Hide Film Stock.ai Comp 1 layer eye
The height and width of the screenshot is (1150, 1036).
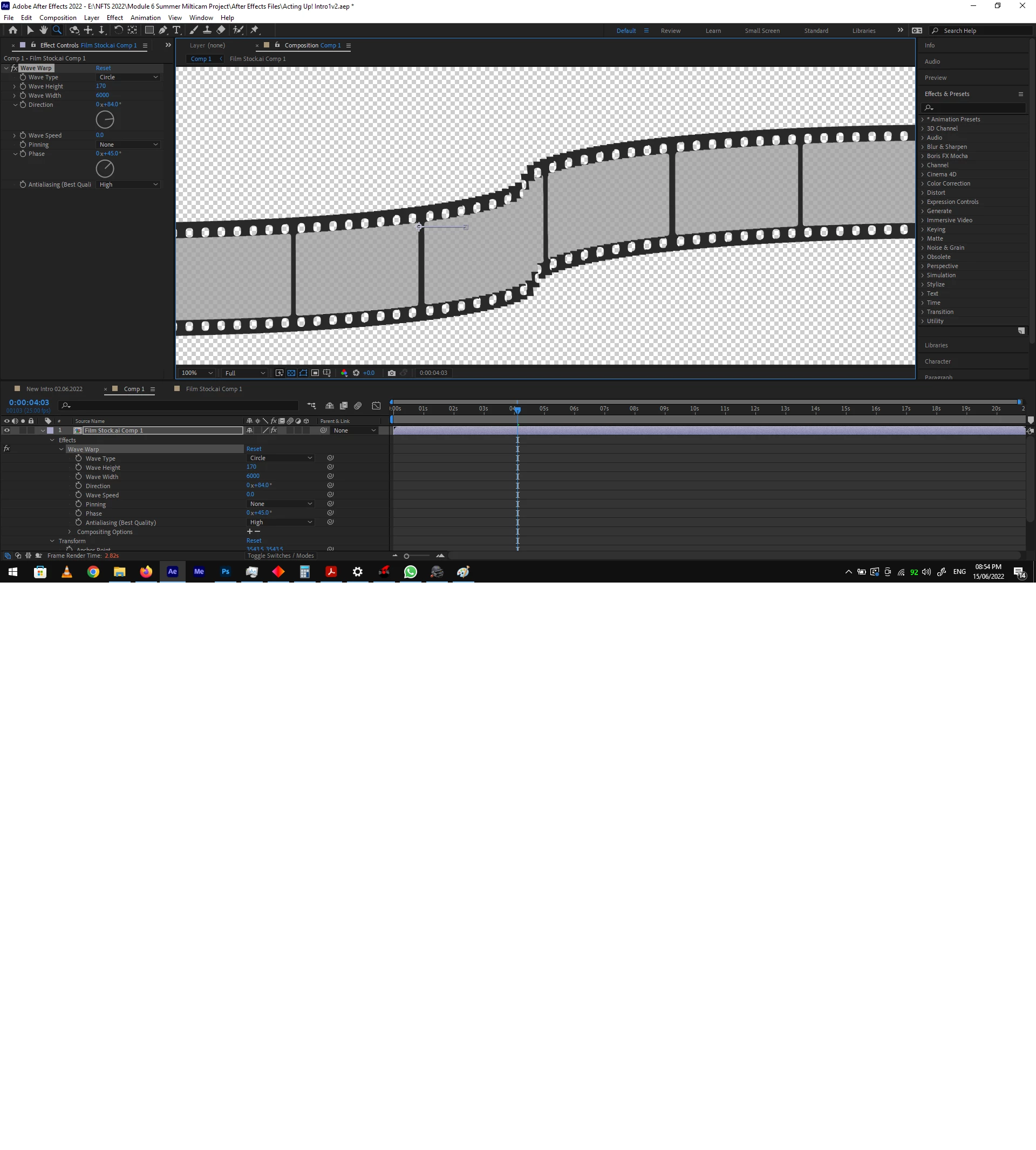[7, 430]
